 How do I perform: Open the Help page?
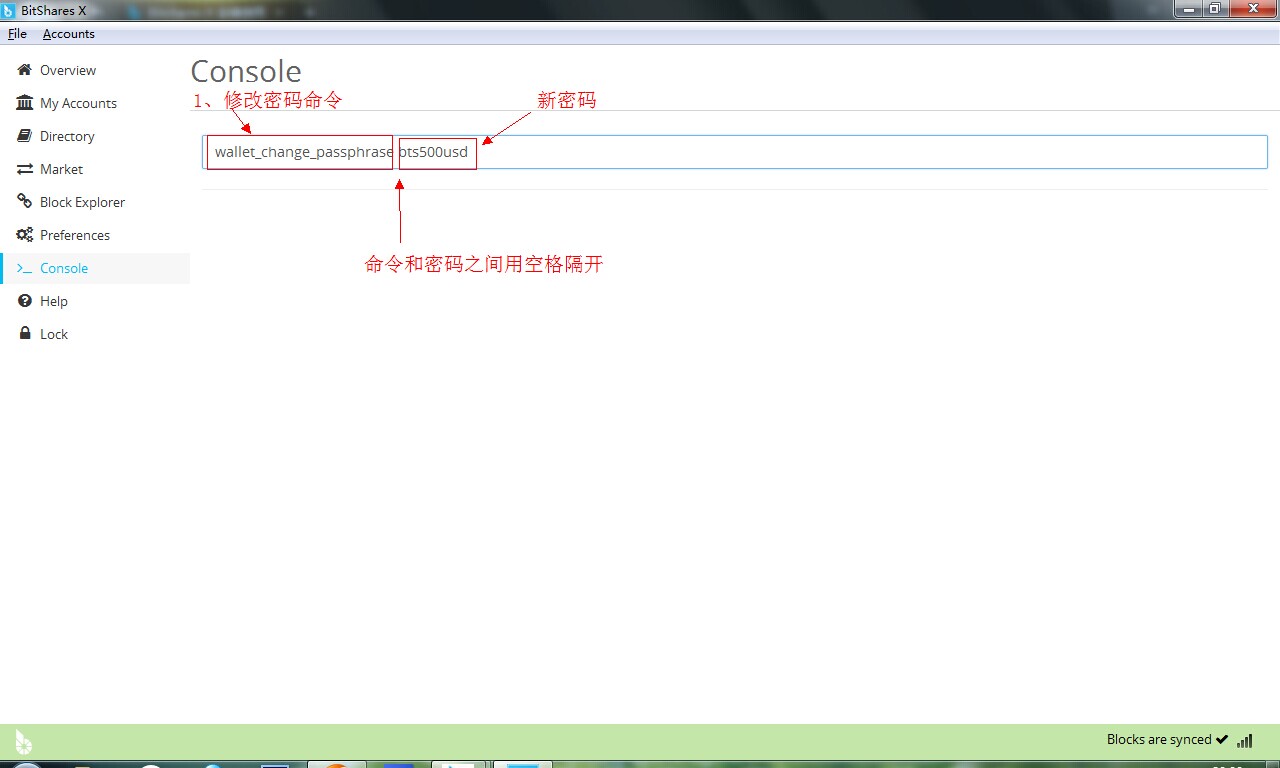coord(54,301)
